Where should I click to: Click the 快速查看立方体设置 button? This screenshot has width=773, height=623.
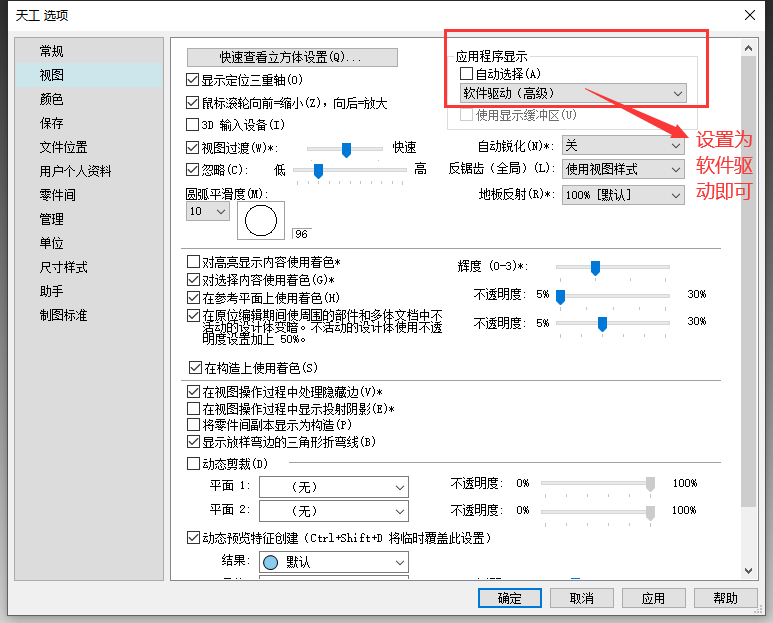292,57
